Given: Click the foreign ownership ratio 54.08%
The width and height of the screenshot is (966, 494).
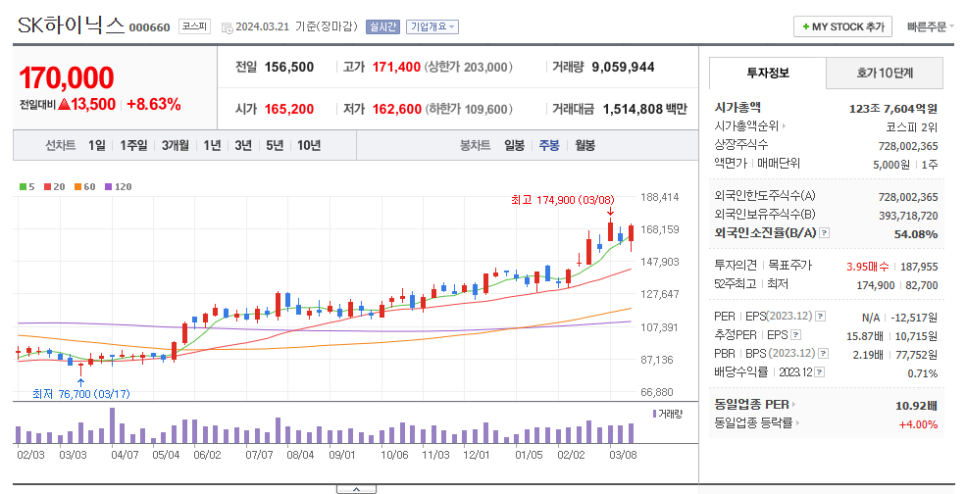Looking at the screenshot, I should click(916, 234).
